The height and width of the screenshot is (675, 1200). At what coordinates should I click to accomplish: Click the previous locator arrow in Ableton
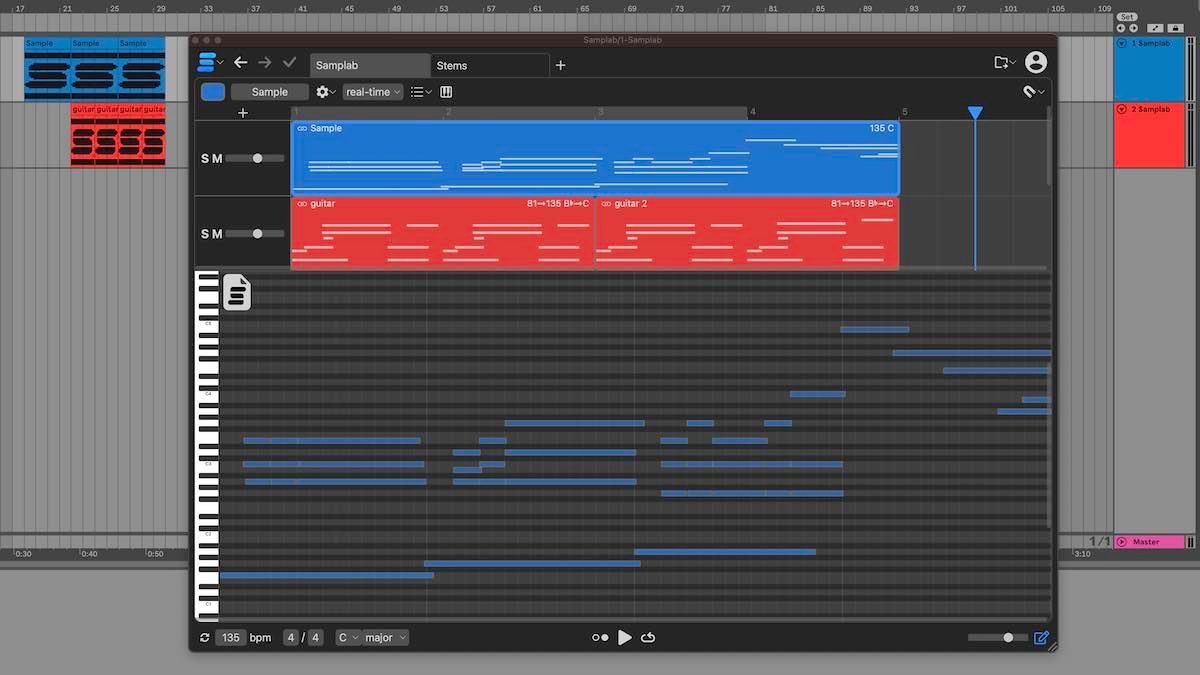(x=1121, y=28)
